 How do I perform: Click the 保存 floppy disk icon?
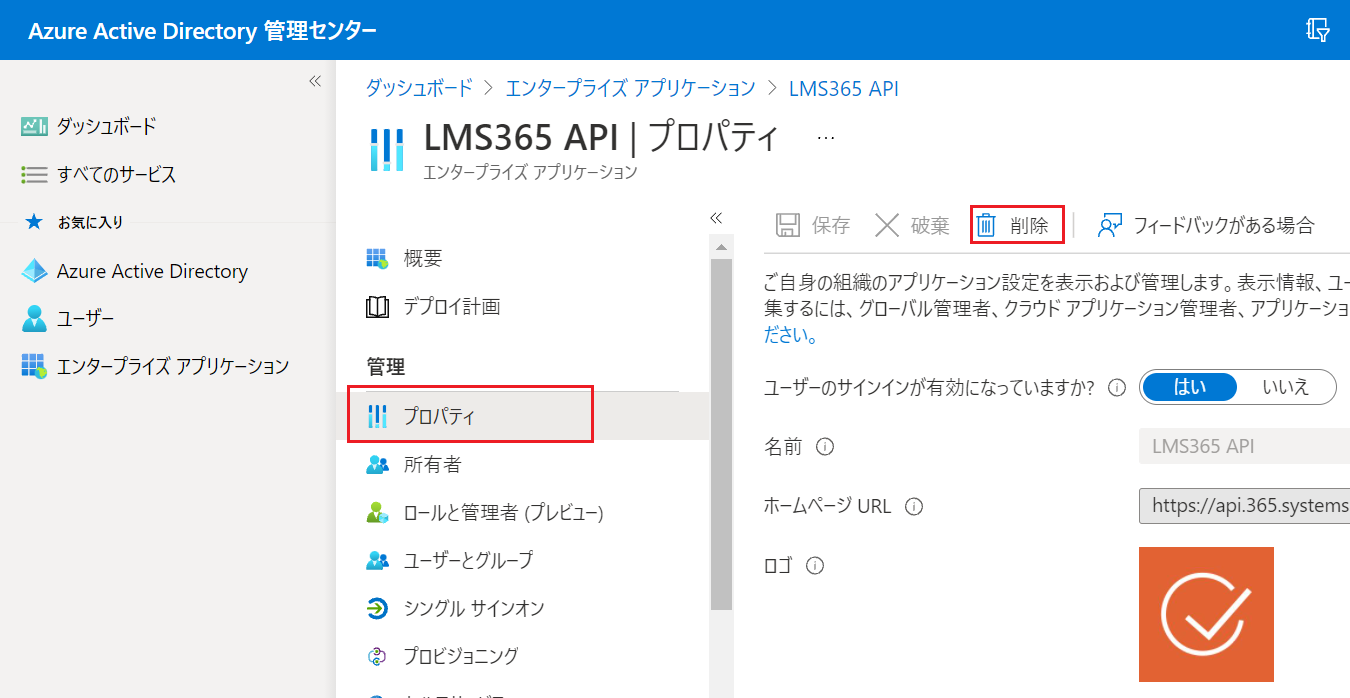788,225
